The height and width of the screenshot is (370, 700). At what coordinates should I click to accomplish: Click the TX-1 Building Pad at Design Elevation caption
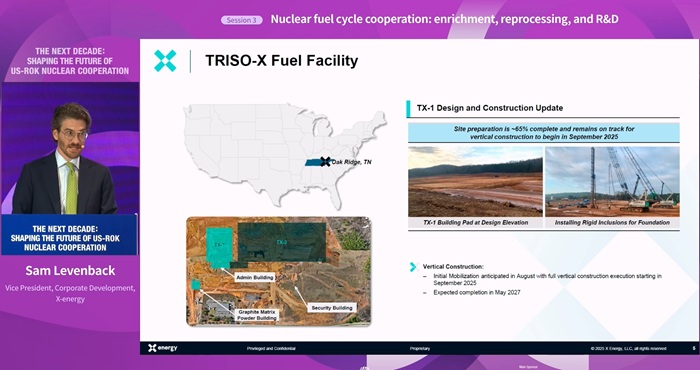[475, 222]
